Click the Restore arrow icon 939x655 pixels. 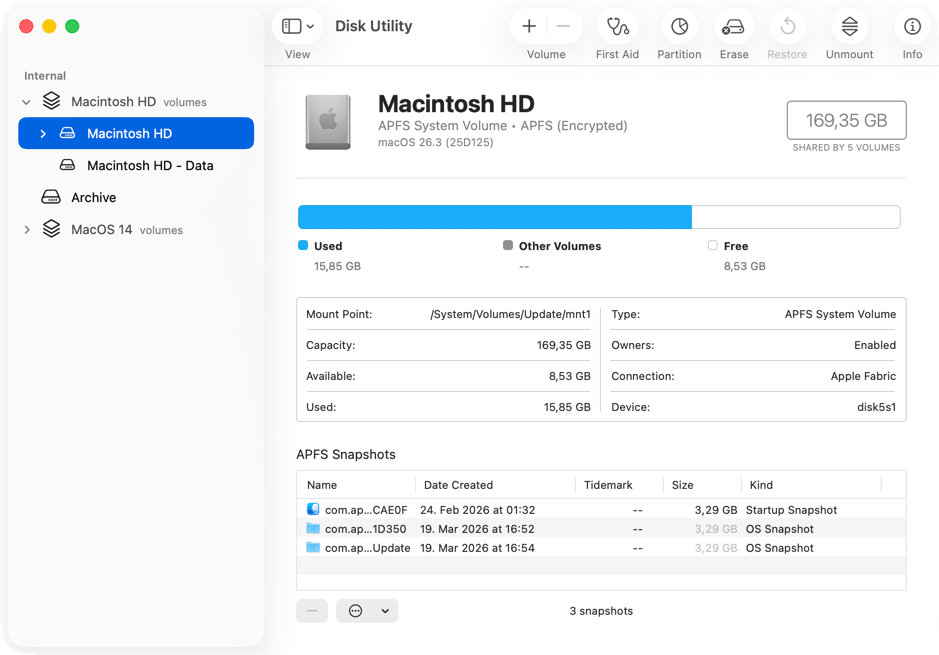click(x=787, y=26)
